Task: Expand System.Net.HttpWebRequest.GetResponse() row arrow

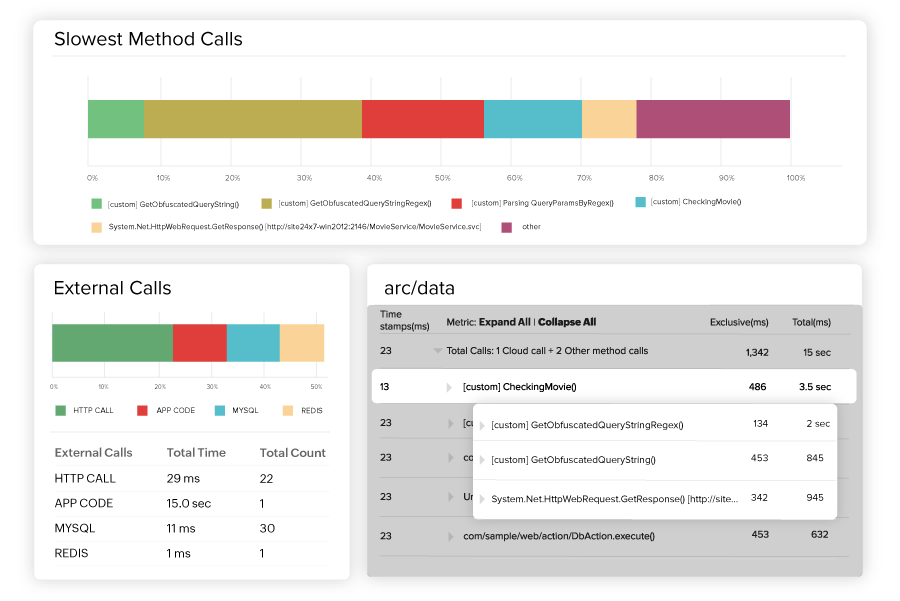Action: [482, 499]
